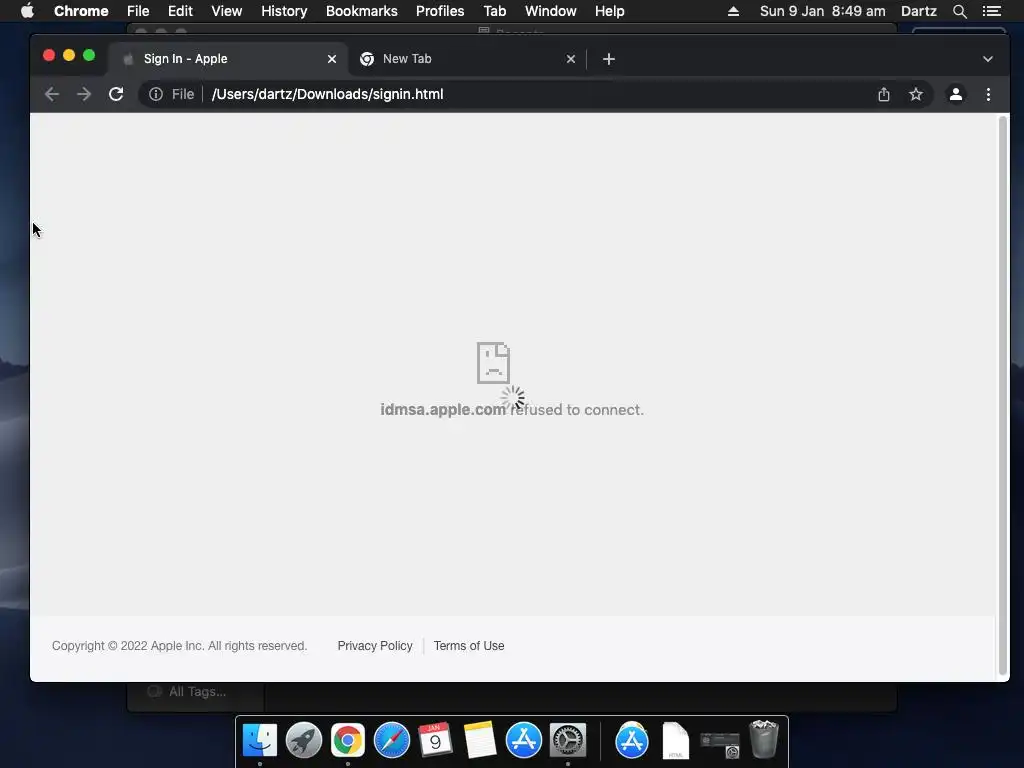Expand the tab search chevron
1024x768 pixels.
(x=987, y=59)
